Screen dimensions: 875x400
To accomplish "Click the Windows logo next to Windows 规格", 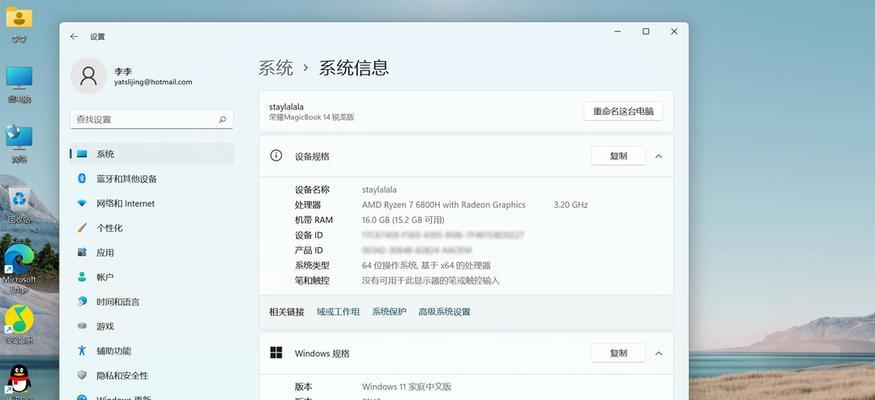I will [x=276, y=353].
